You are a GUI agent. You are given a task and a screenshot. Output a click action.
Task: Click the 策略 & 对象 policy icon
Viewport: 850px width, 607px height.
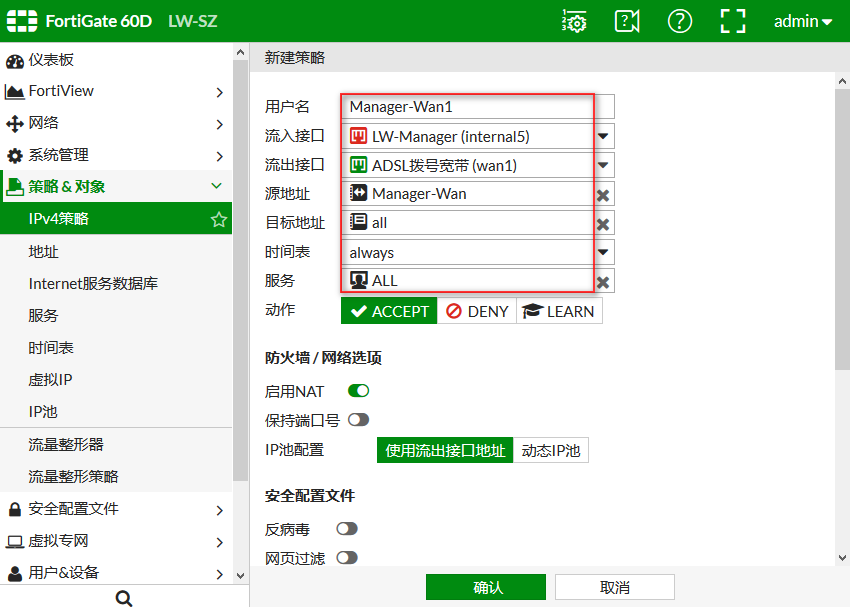(x=15, y=187)
